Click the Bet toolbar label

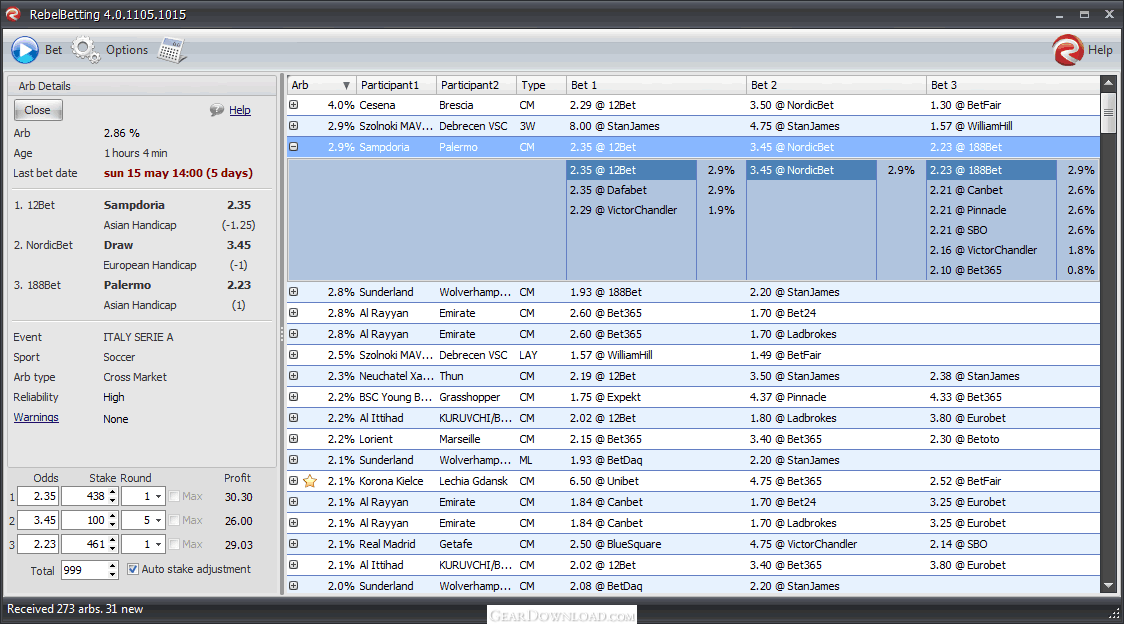(54, 50)
